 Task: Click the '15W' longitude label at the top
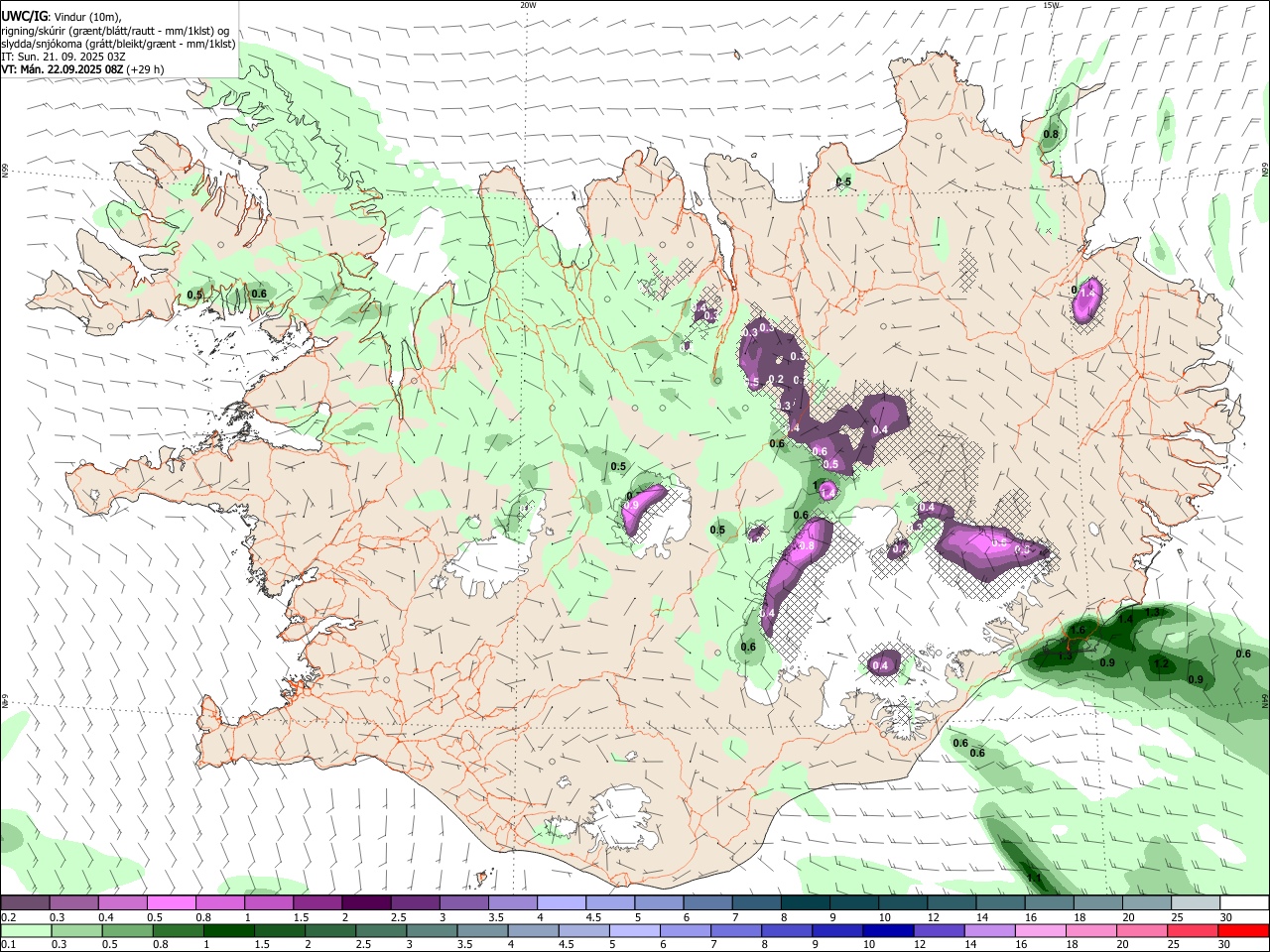click(1051, 5)
